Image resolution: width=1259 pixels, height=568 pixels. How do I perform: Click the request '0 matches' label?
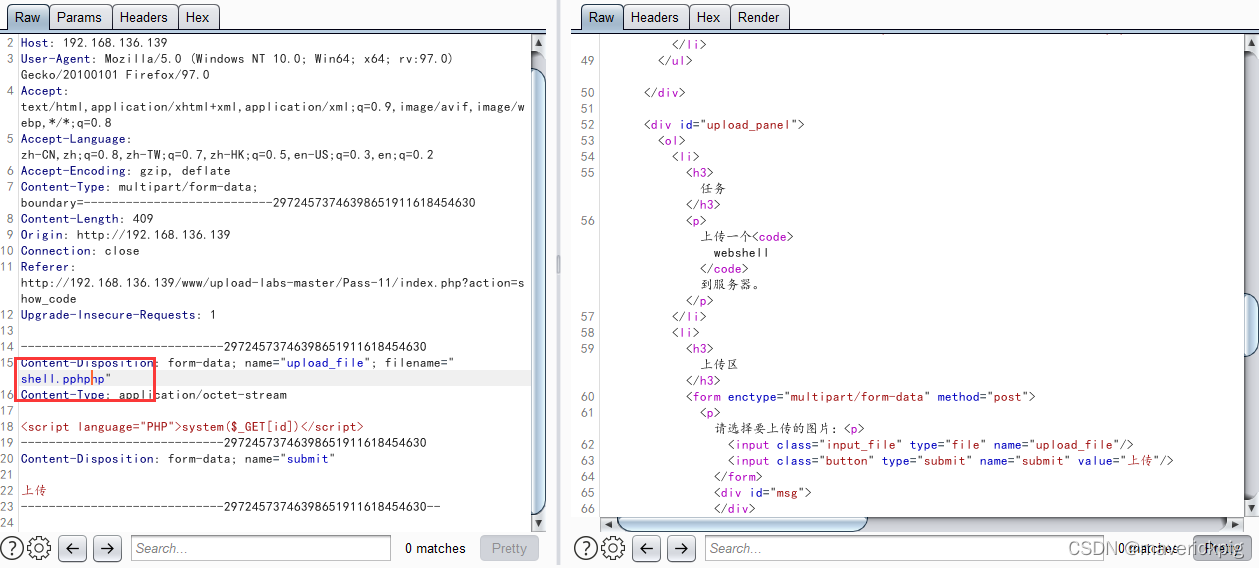coord(435,548)
